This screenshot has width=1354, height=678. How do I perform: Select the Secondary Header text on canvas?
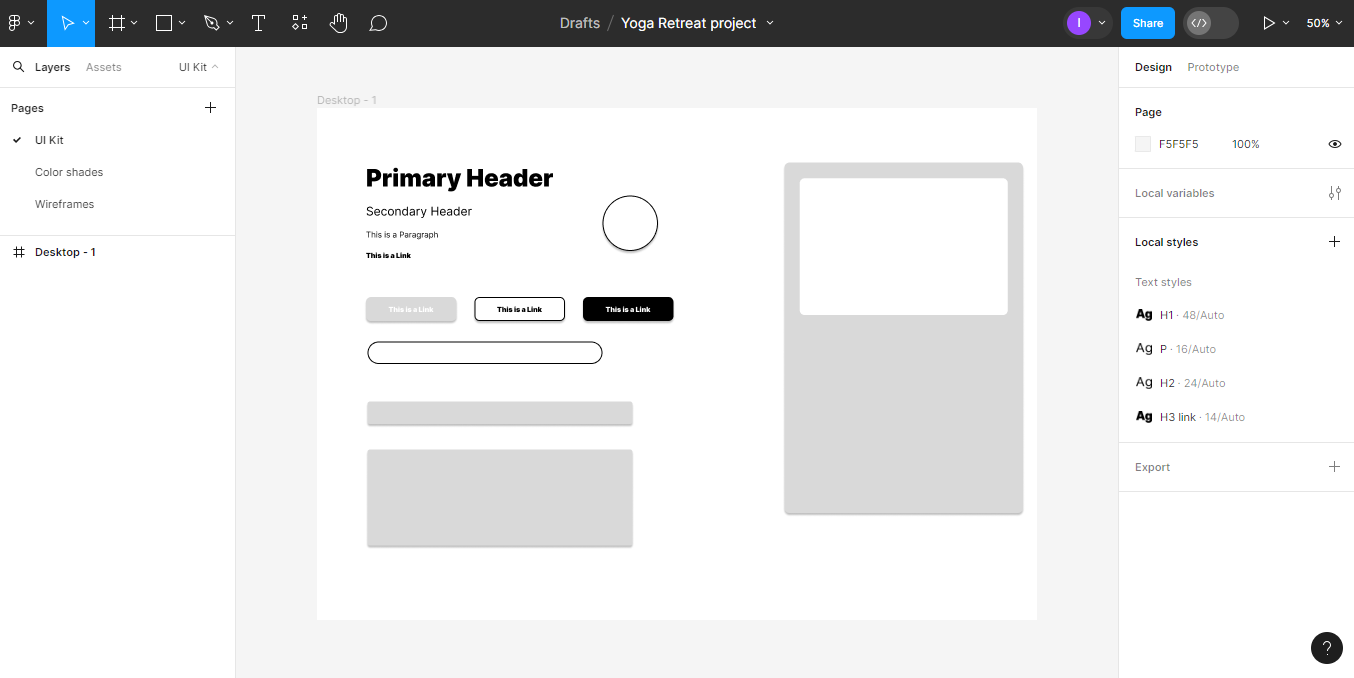coord(419,211)
